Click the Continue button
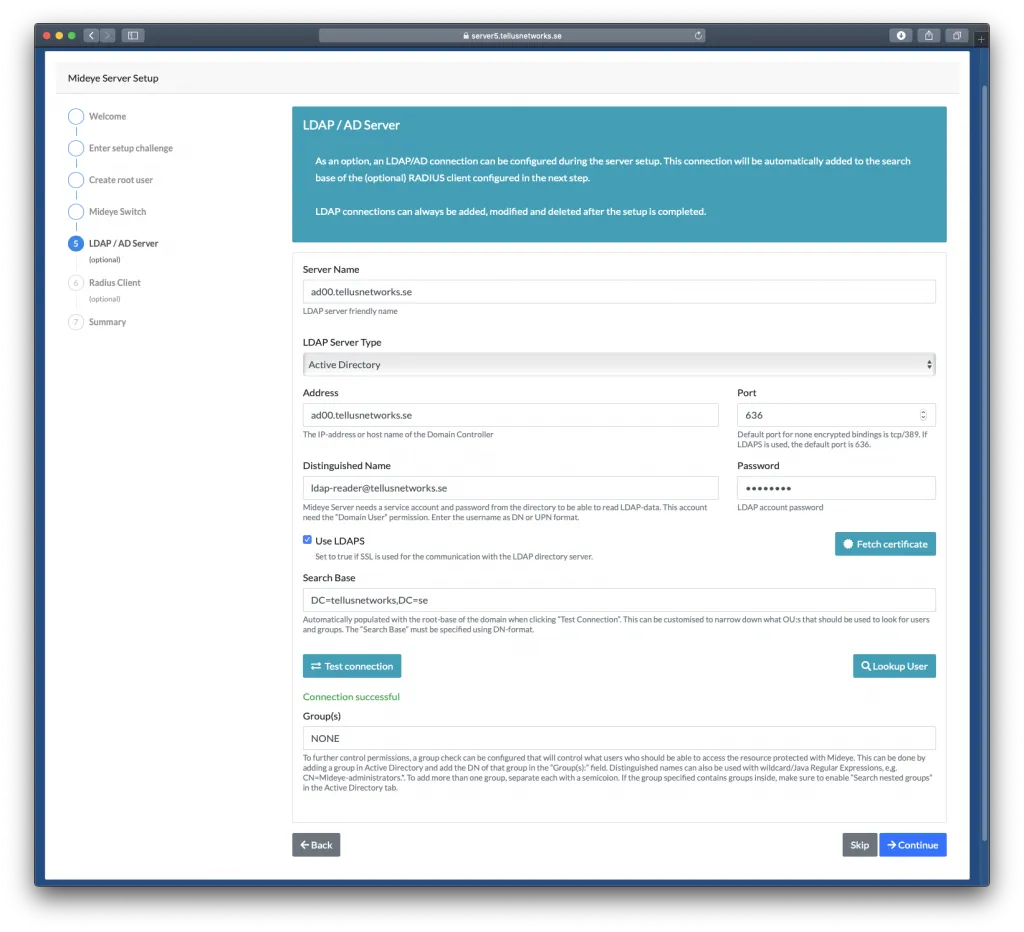1024x932 pixels. point(912,844)
